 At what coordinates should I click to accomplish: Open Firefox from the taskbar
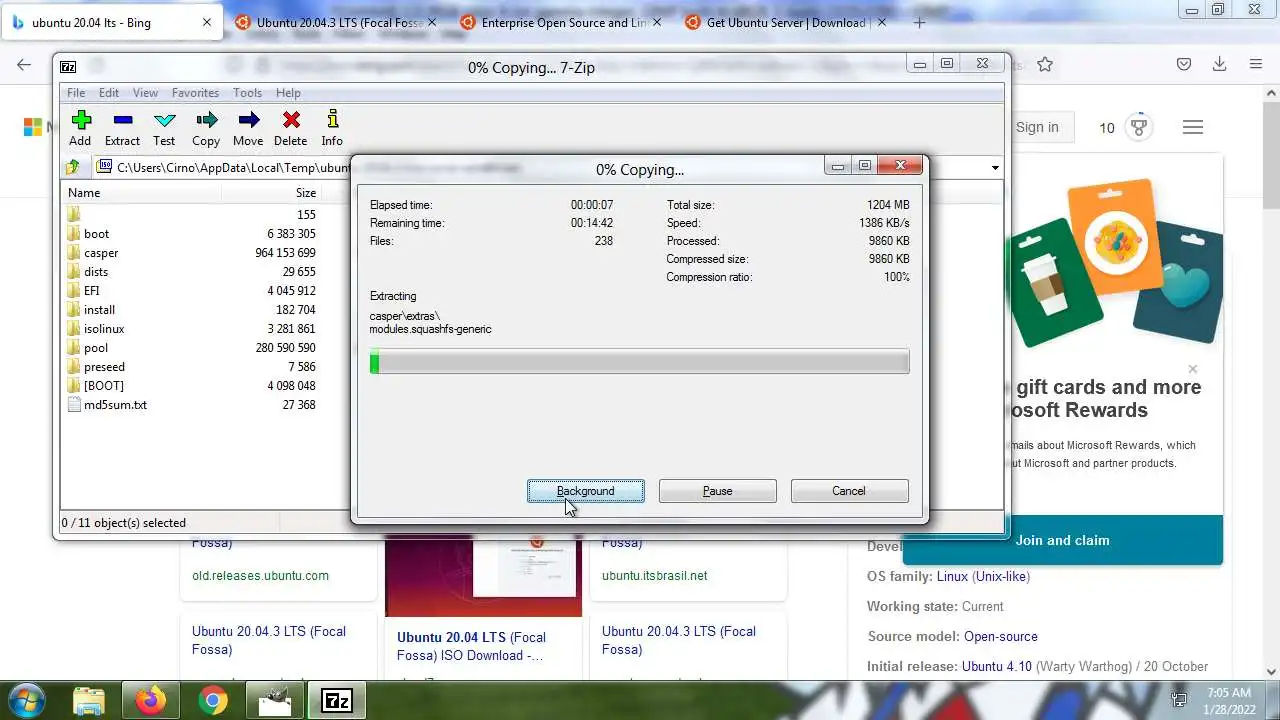coord(151,700)
